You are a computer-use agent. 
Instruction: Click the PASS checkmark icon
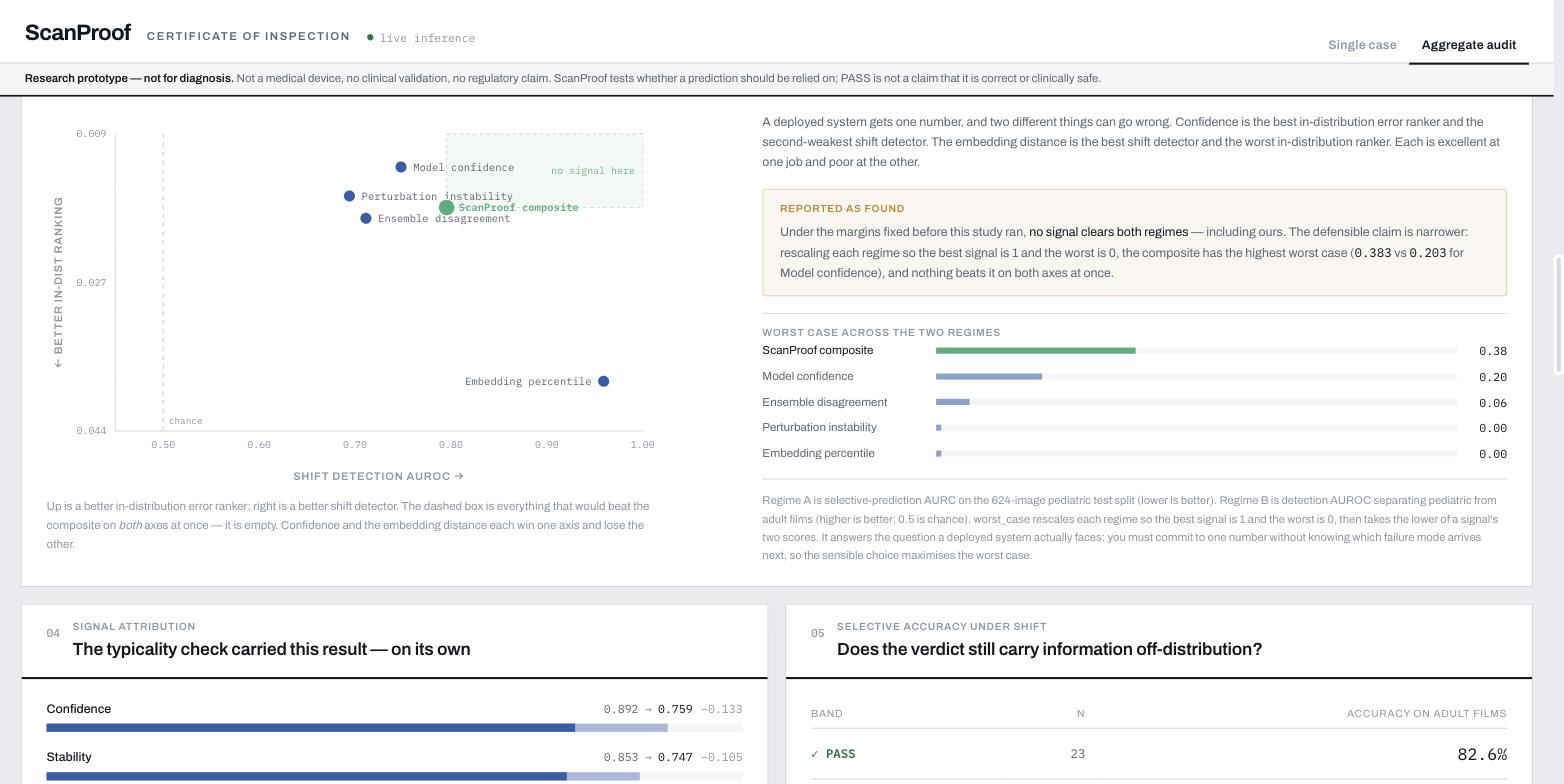pyautogui.click(x=815, y=754)
